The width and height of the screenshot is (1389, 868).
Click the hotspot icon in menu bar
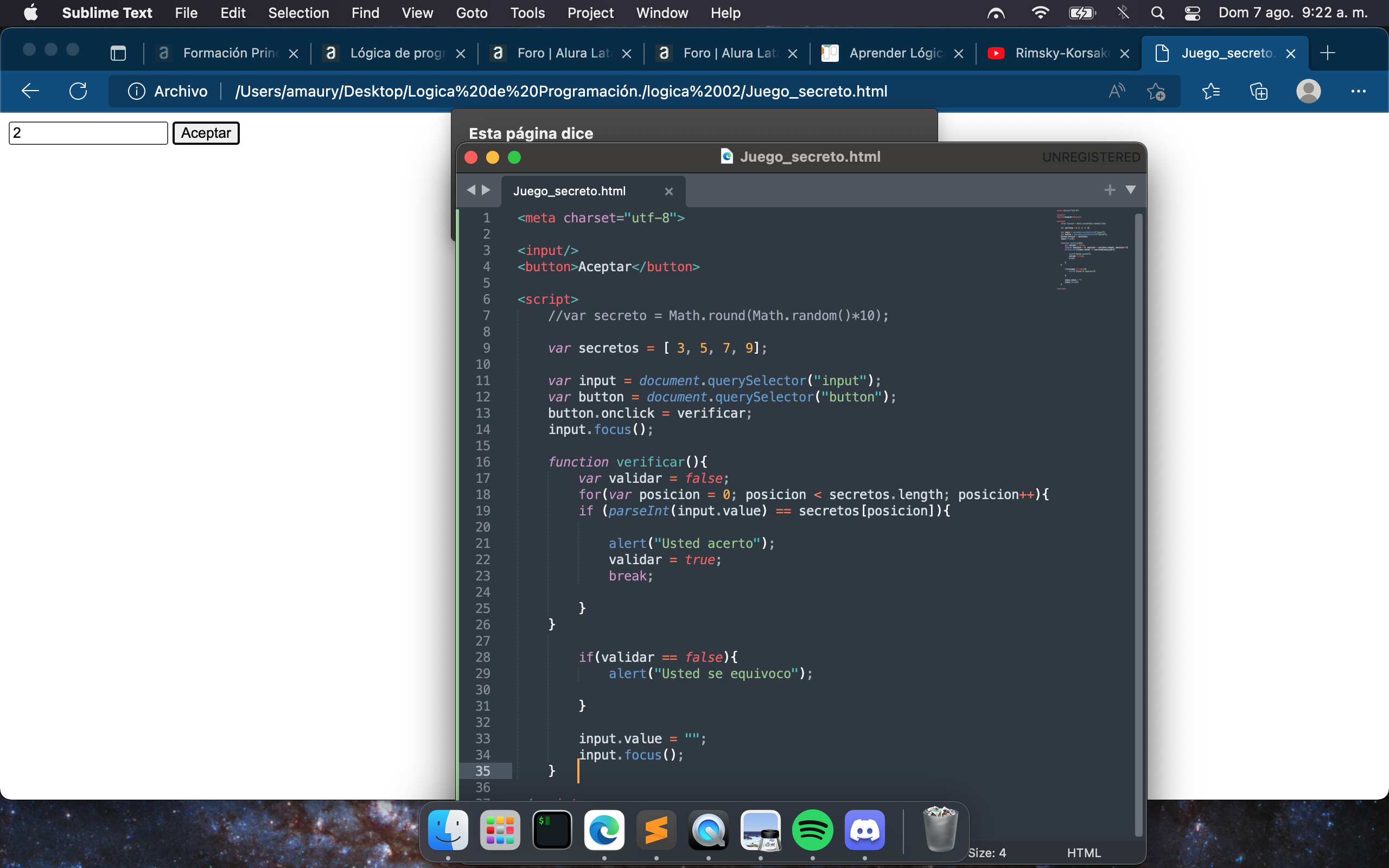(996, 12)
